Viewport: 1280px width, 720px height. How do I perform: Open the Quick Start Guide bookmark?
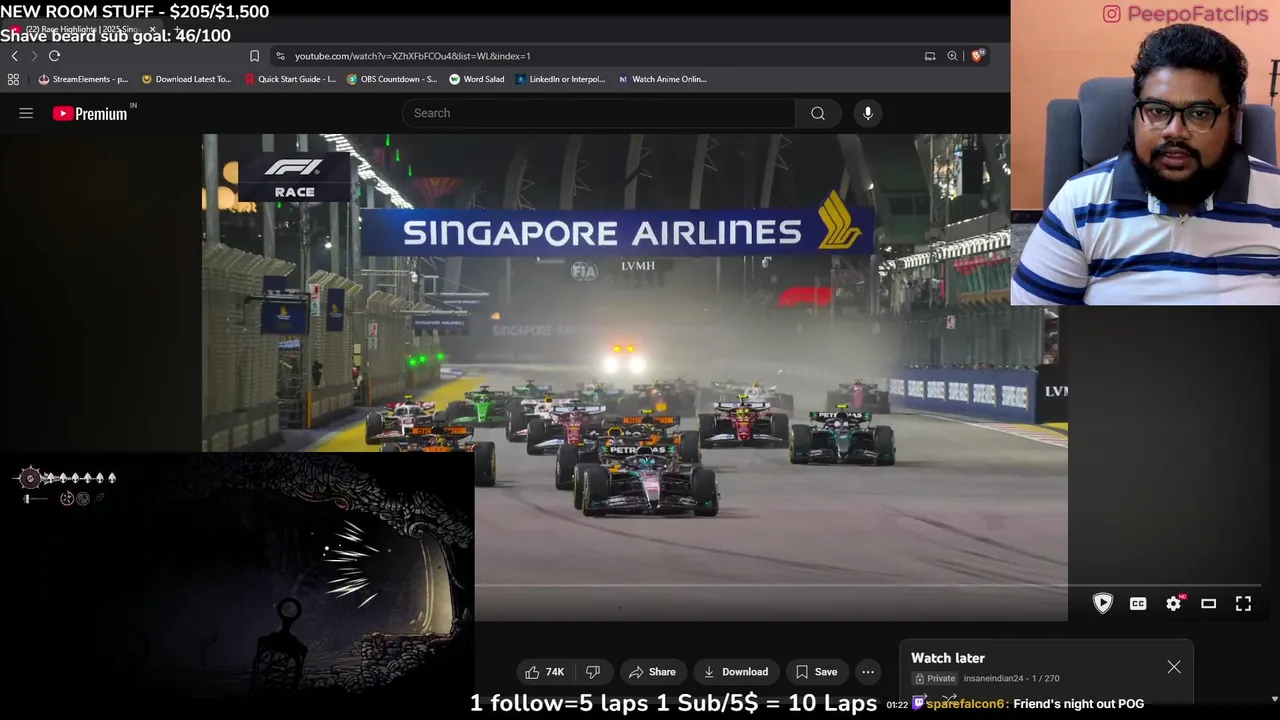(290, 79)
